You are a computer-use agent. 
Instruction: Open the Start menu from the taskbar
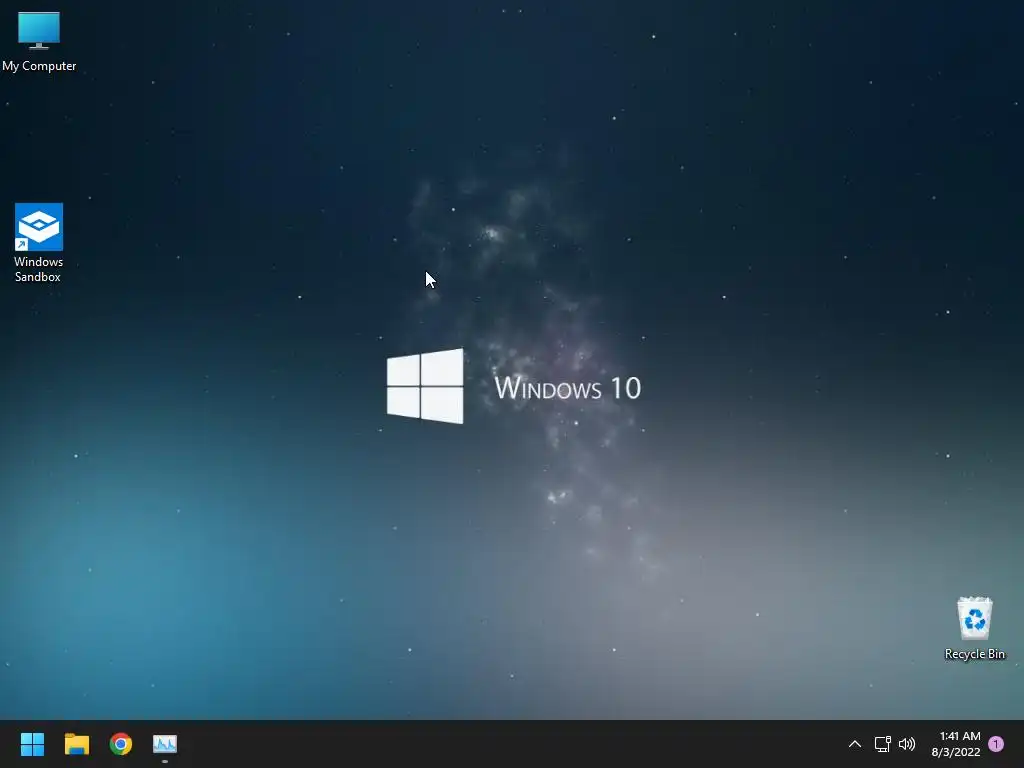(x=32, y=744)
